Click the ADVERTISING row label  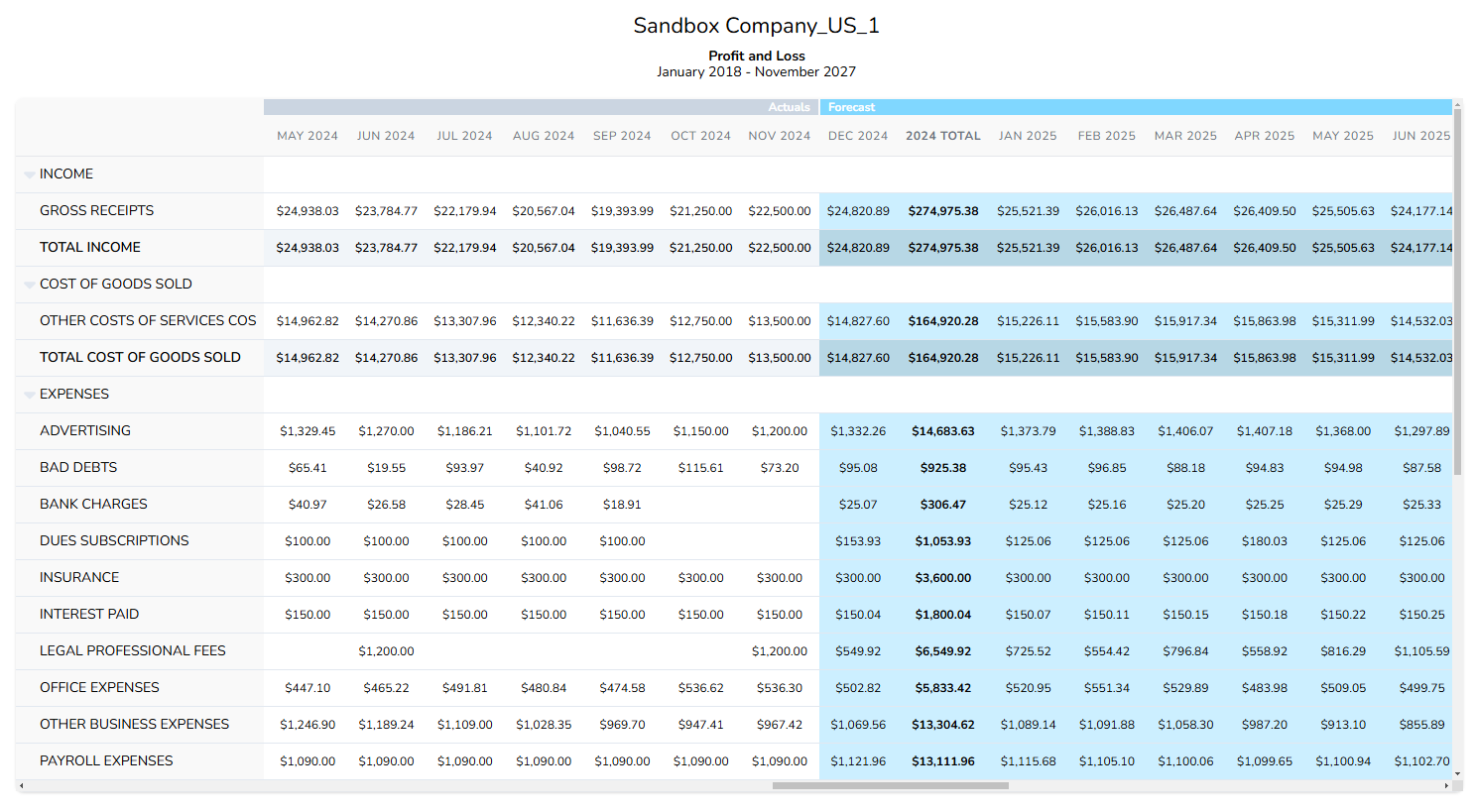85,431
